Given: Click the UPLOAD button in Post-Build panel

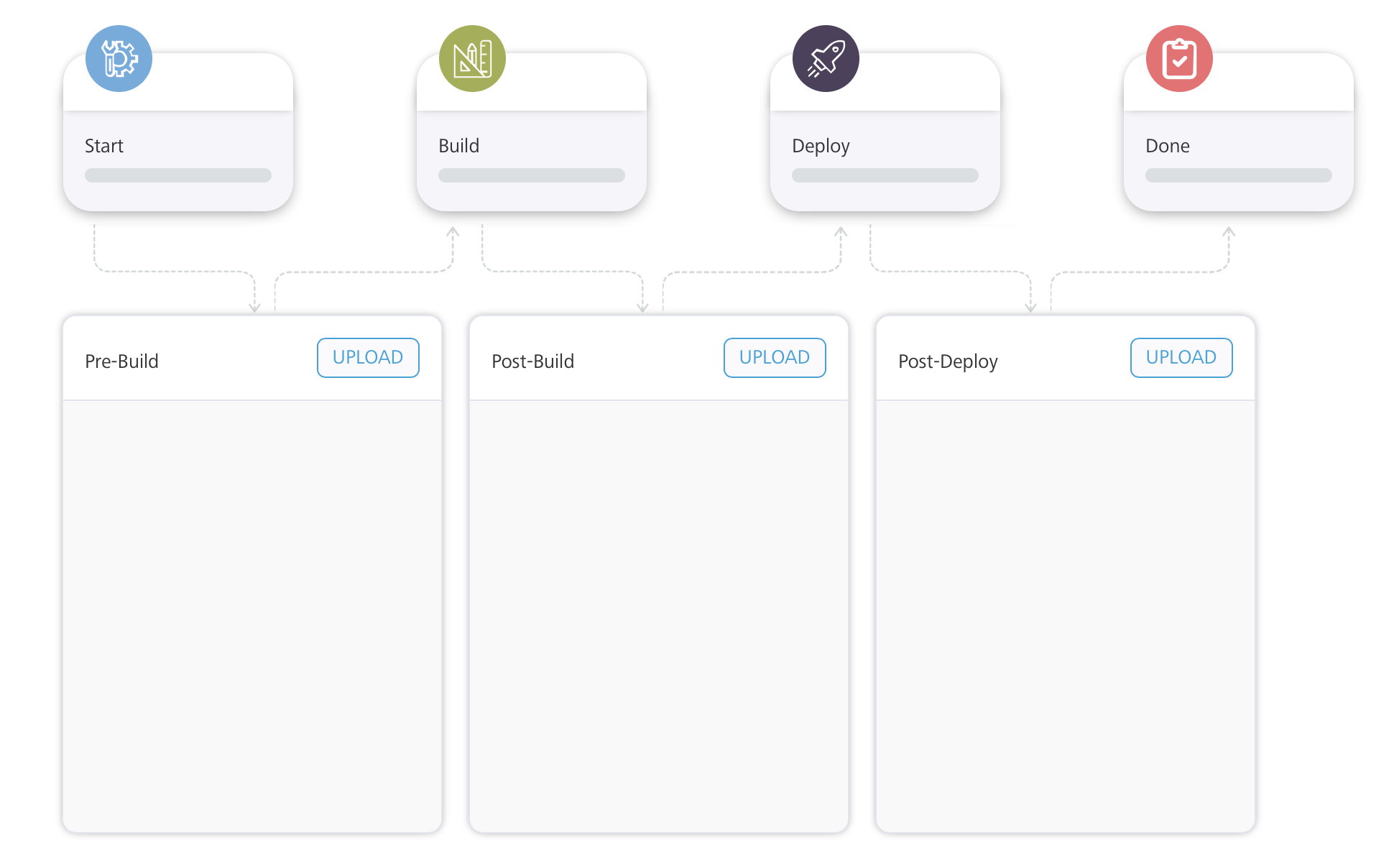Looking at the screenshot, I should click(x=774, y=357).
